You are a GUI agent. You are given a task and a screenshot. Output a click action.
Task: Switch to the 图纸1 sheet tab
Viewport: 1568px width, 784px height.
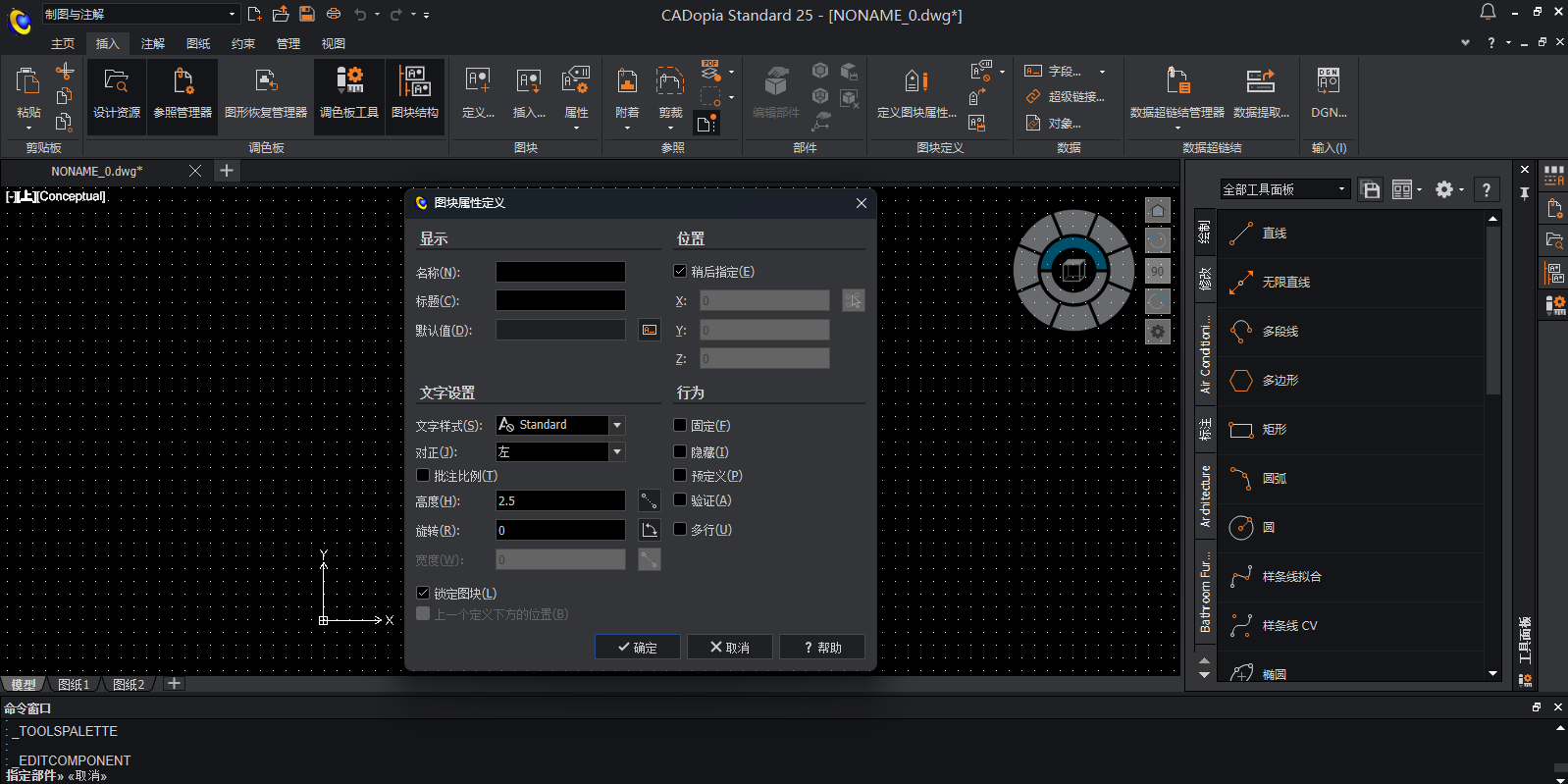click(x=74, y=684)
